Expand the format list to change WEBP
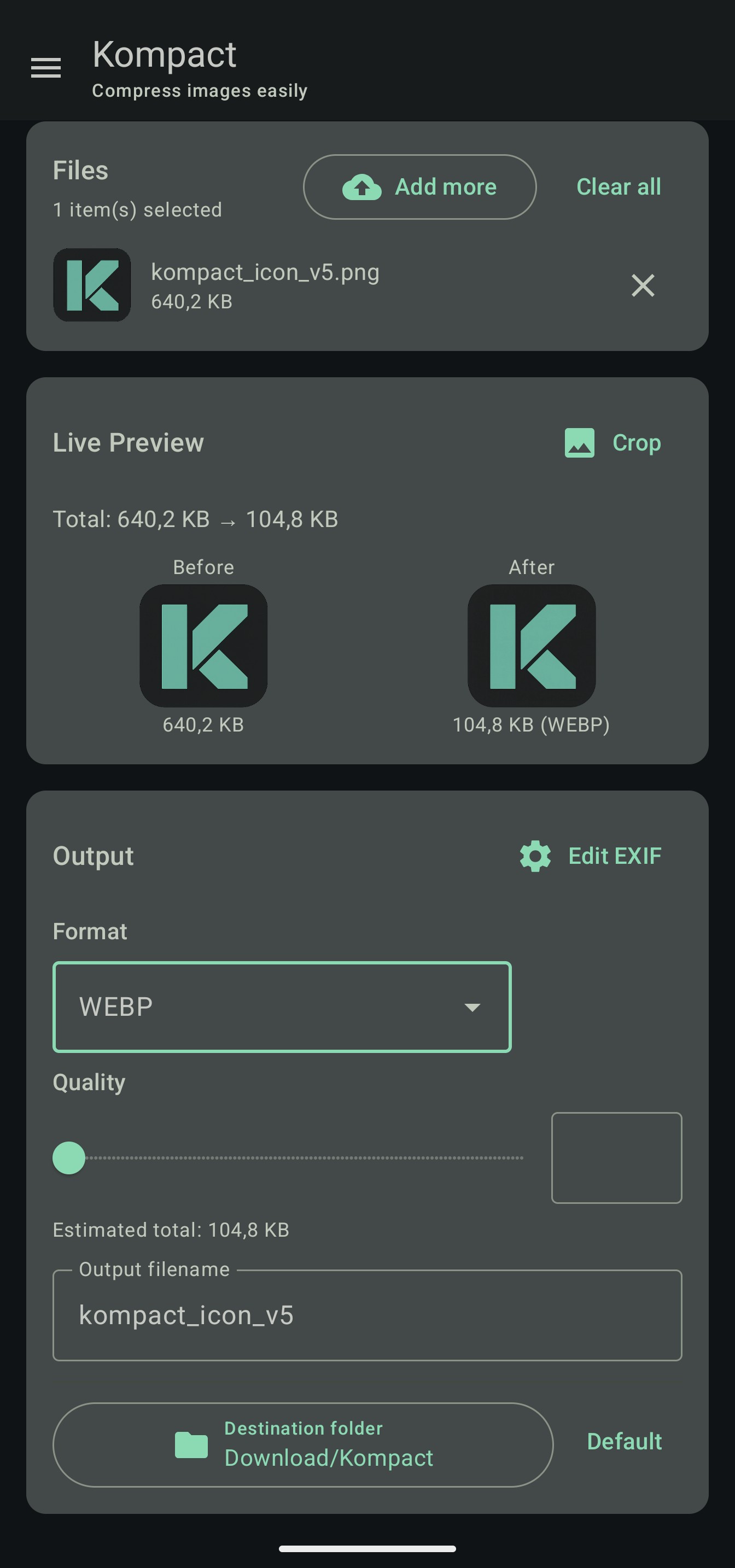 point(282,1007)
